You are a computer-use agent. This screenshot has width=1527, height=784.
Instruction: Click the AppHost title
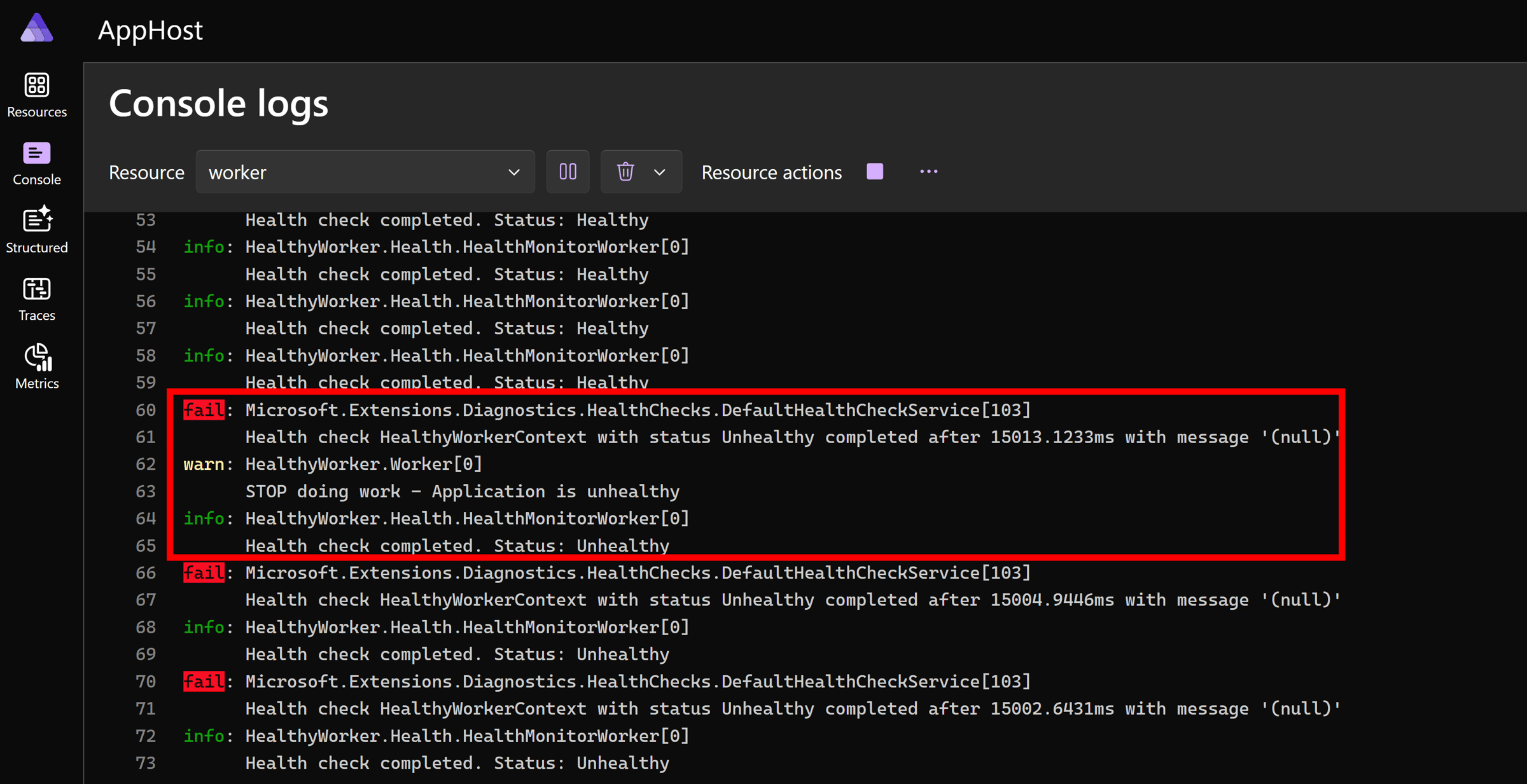tap(150, 31)
